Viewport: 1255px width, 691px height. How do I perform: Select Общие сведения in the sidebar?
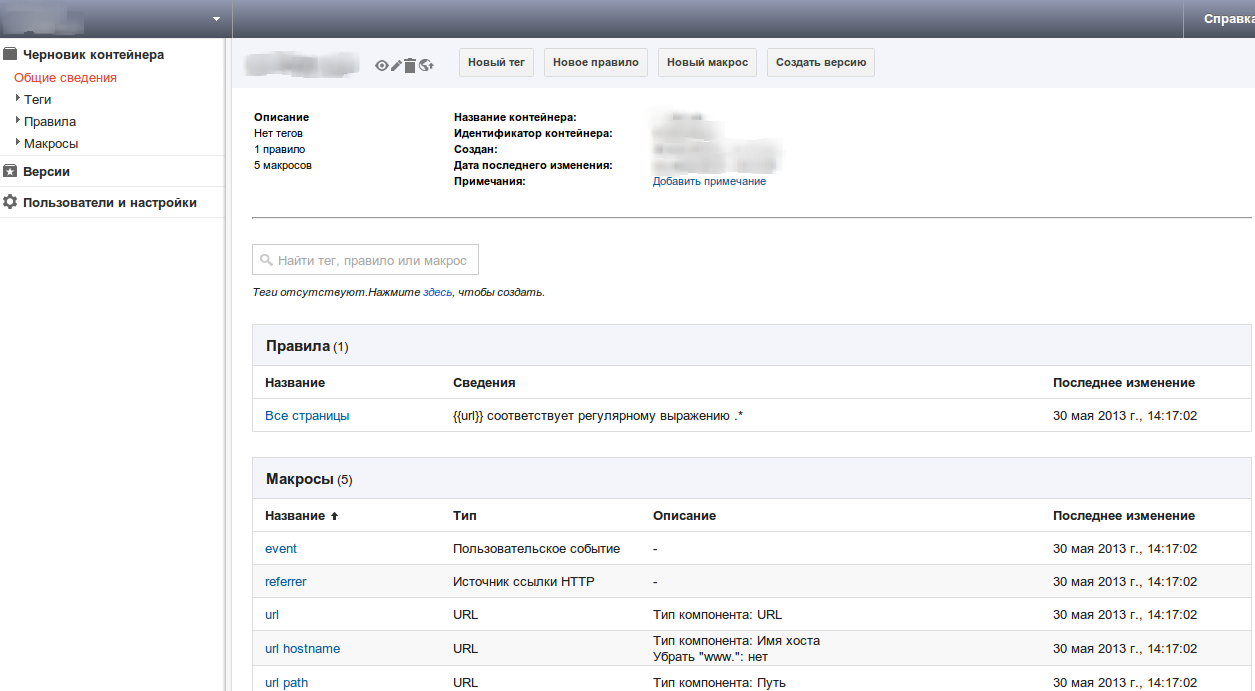[x=65, y=77]
